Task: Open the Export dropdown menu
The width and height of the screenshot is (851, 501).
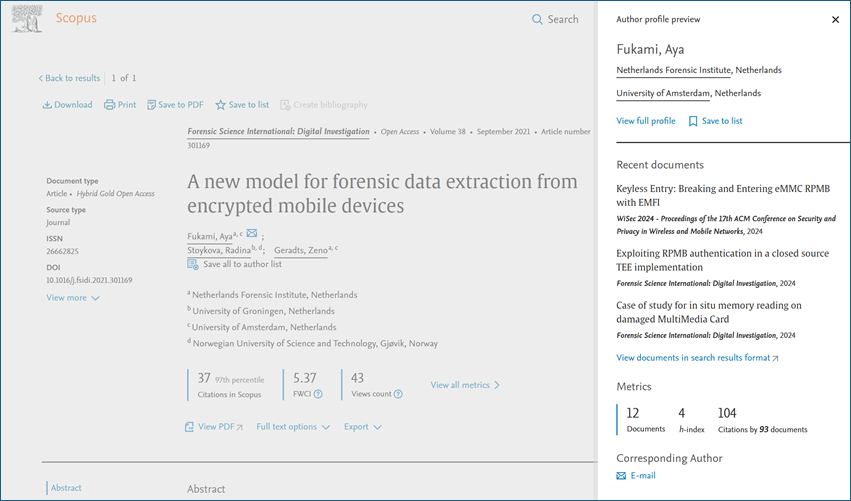Action: 362,427
